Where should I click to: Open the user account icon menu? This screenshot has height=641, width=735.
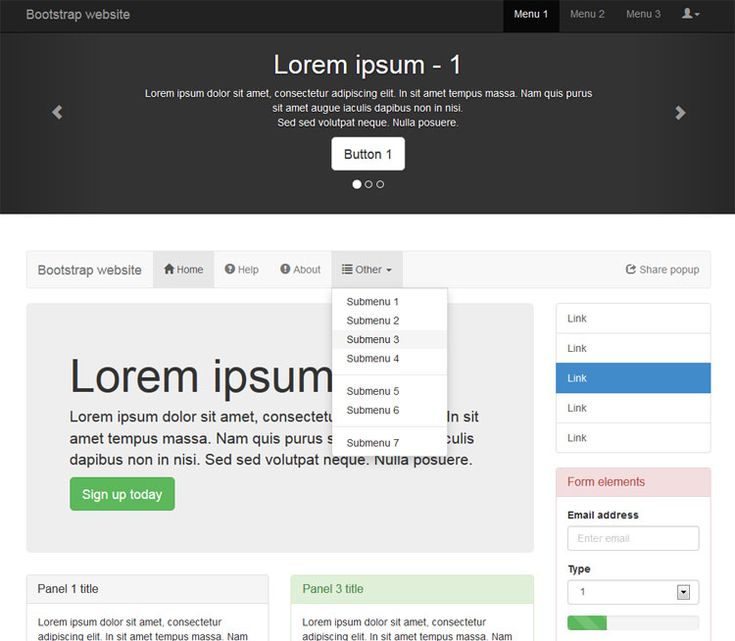tap(690, 14)
